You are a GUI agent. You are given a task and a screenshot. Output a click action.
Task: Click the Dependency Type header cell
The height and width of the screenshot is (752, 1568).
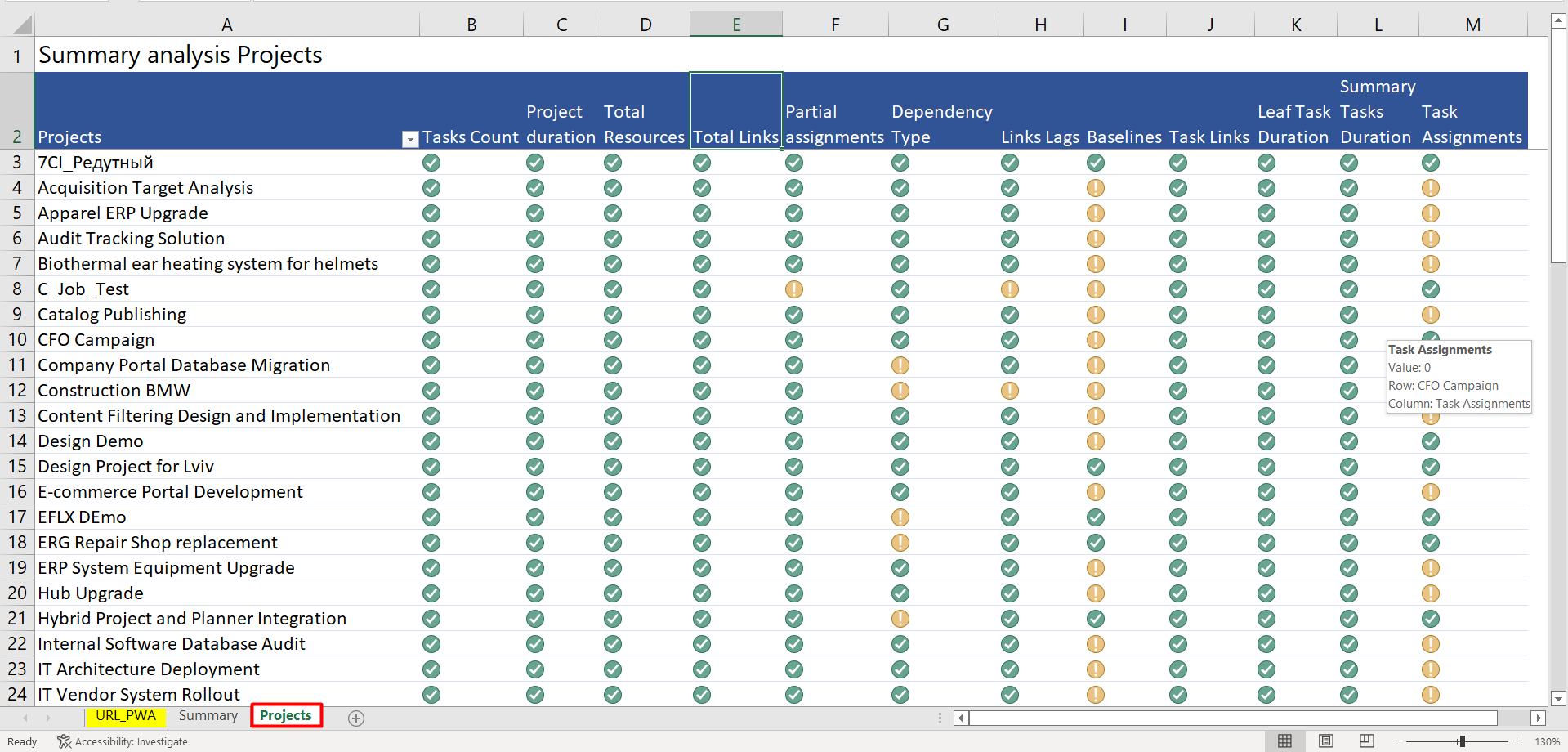pyautogui.click(x=943, y=111)
